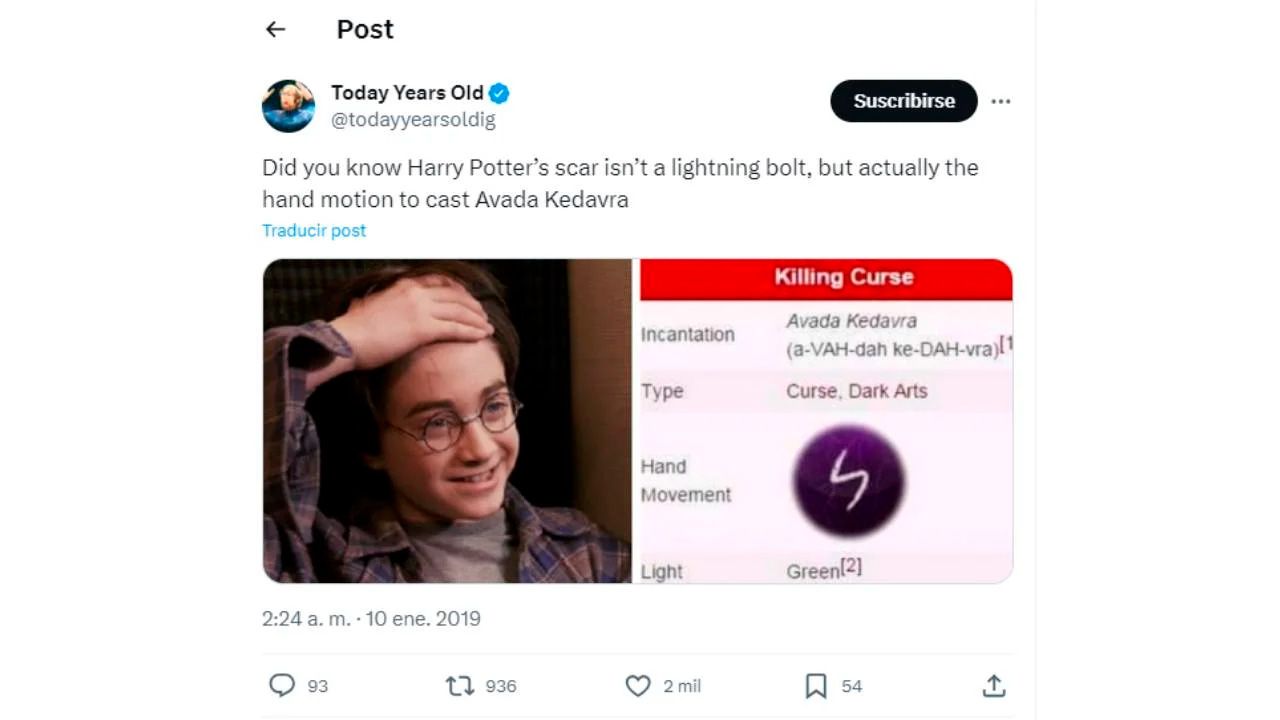This screenshot has width=1280, height=720.
Task: Click the 2 mil likes count
Action: point(682,686)
